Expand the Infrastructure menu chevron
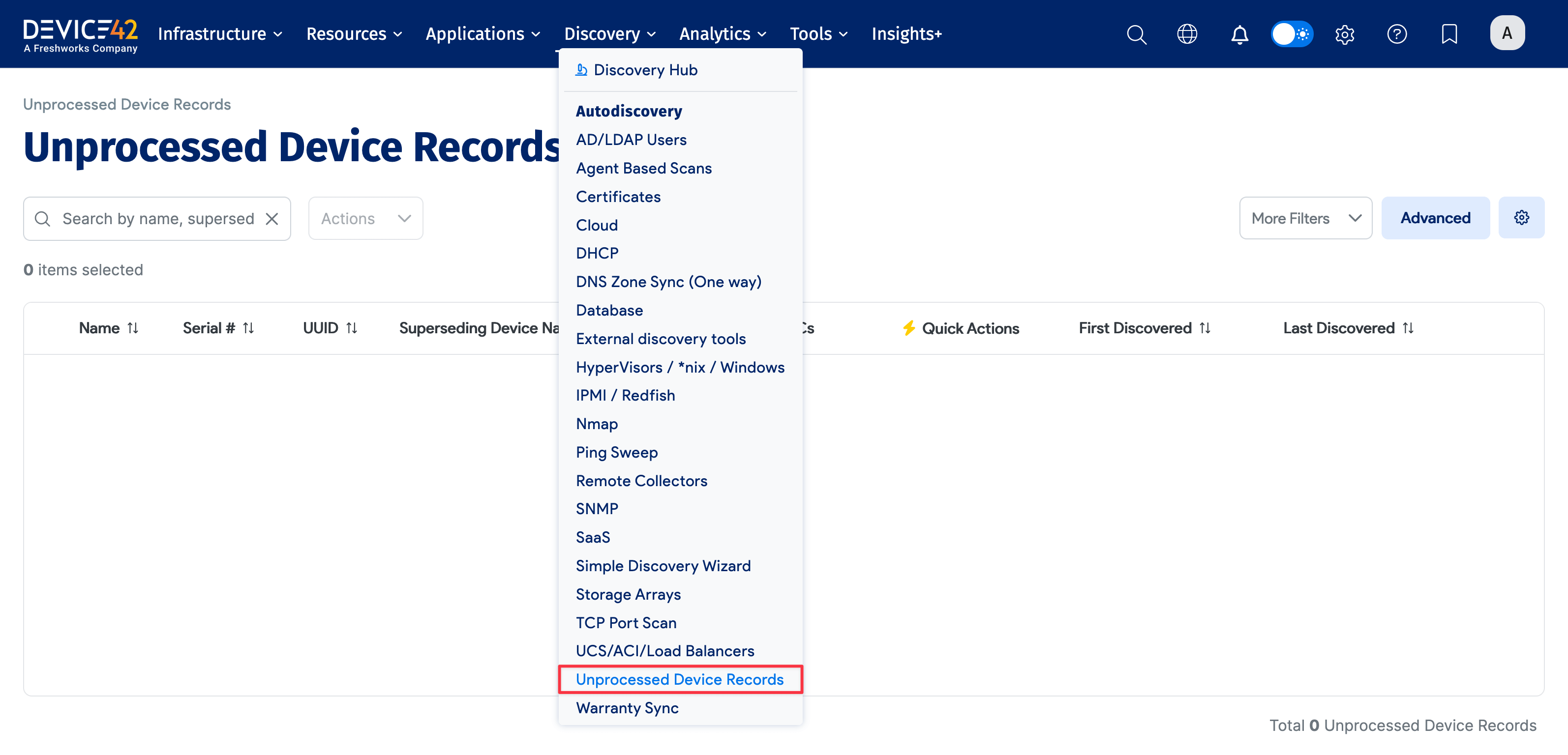 click(277, 34)
